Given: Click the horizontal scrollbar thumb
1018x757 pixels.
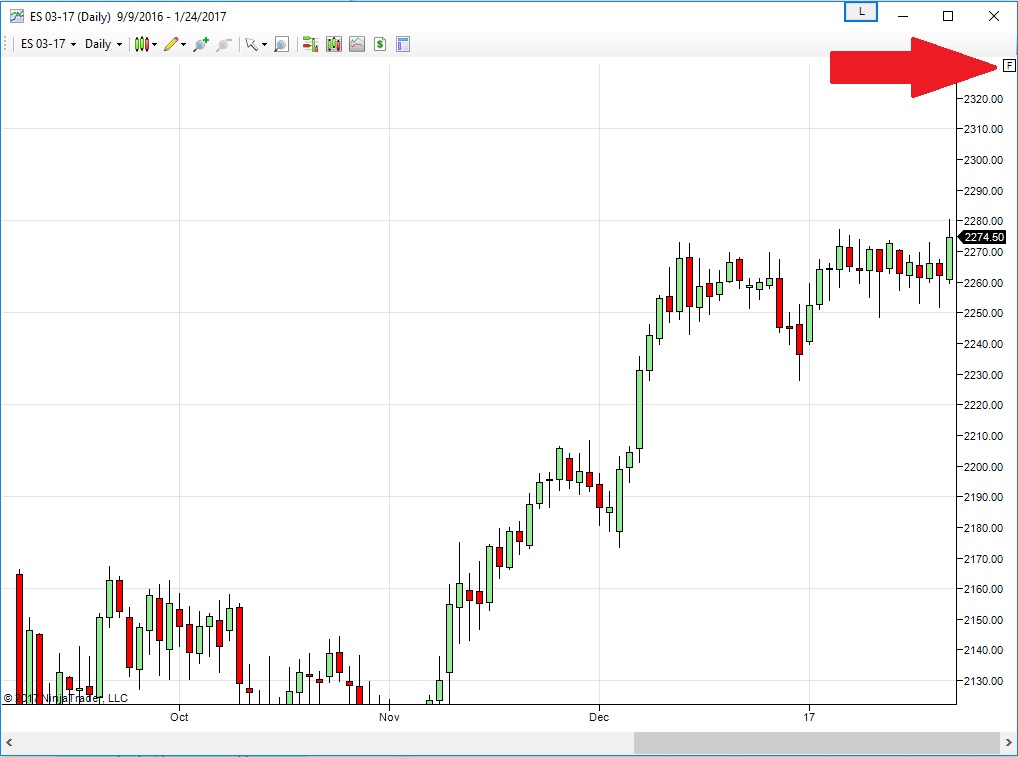Looking at the screenshot, I should [x=817, y=742].
